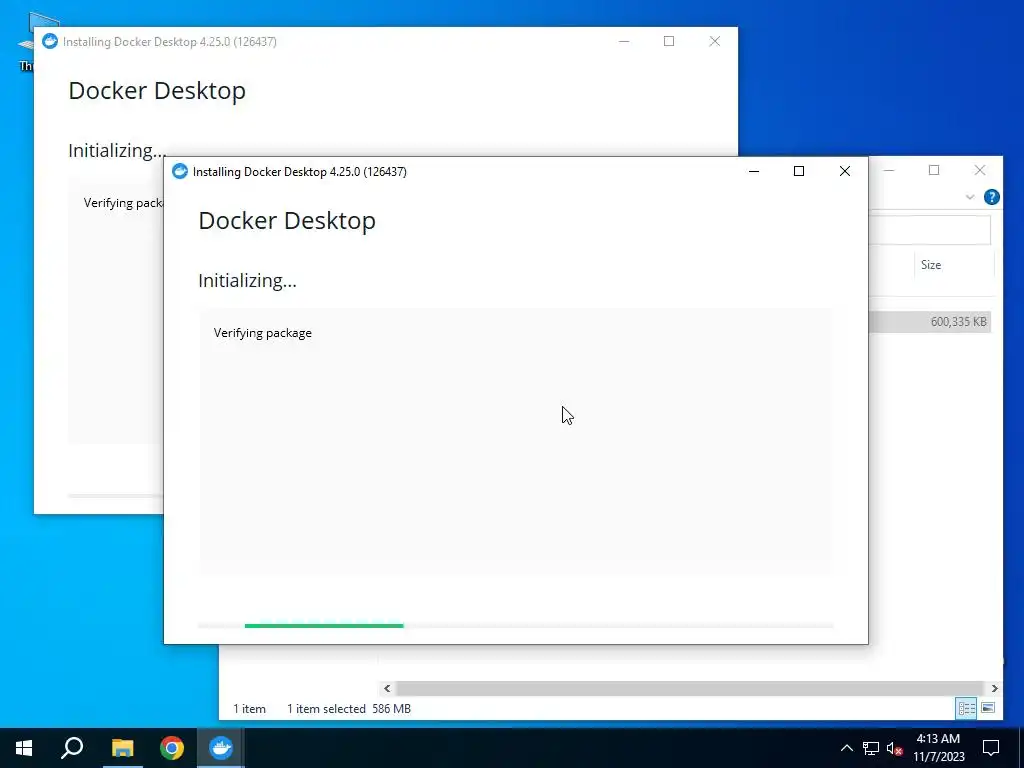Screen dimensions: 1024x768
Task: Switch Explorer to large icons view
Action: pos(988,708)
